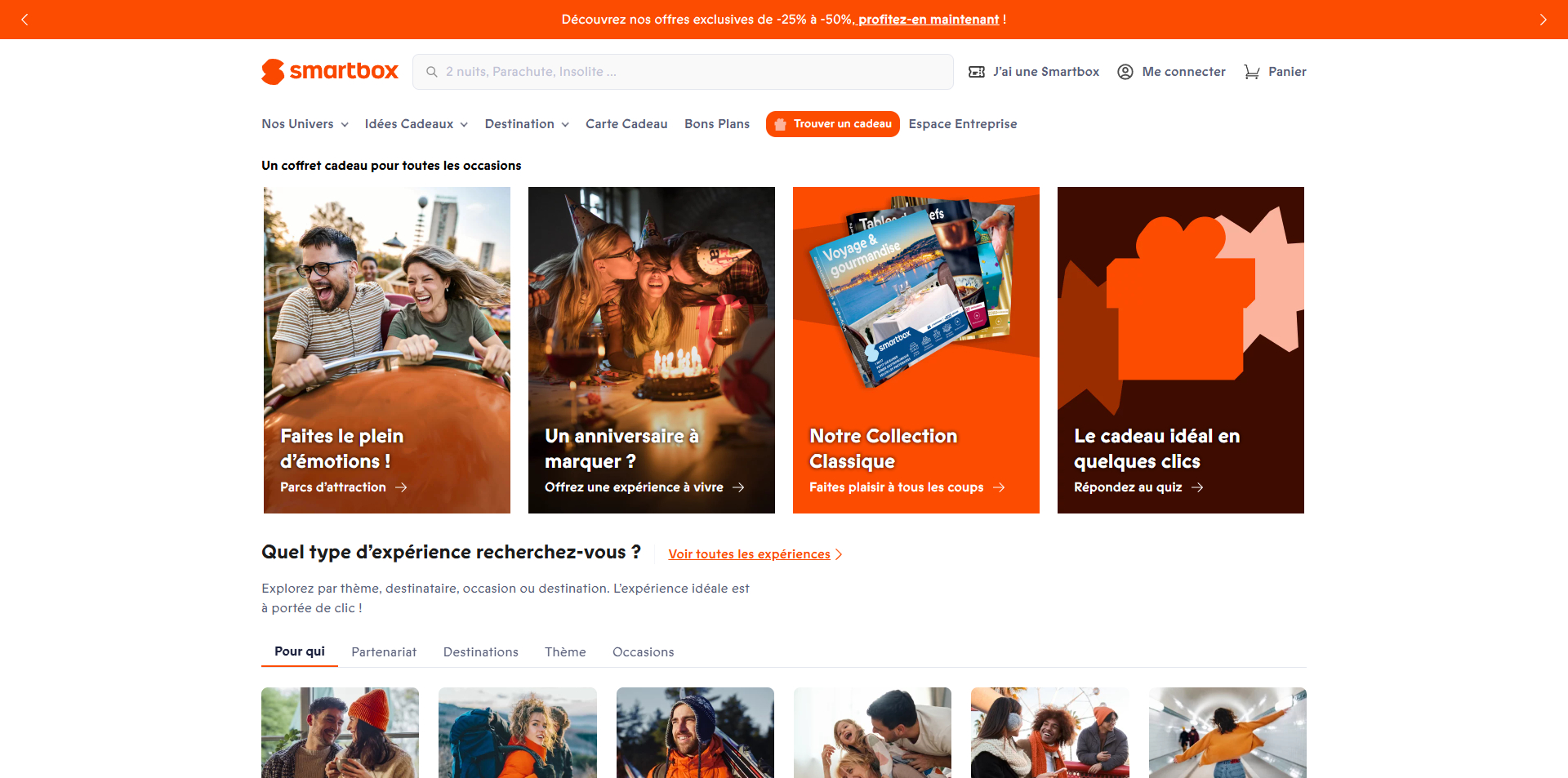This screenshot has height=778, width=1568.
Task: Switch to the Occasions tab
Action: [x=644, y=652]
